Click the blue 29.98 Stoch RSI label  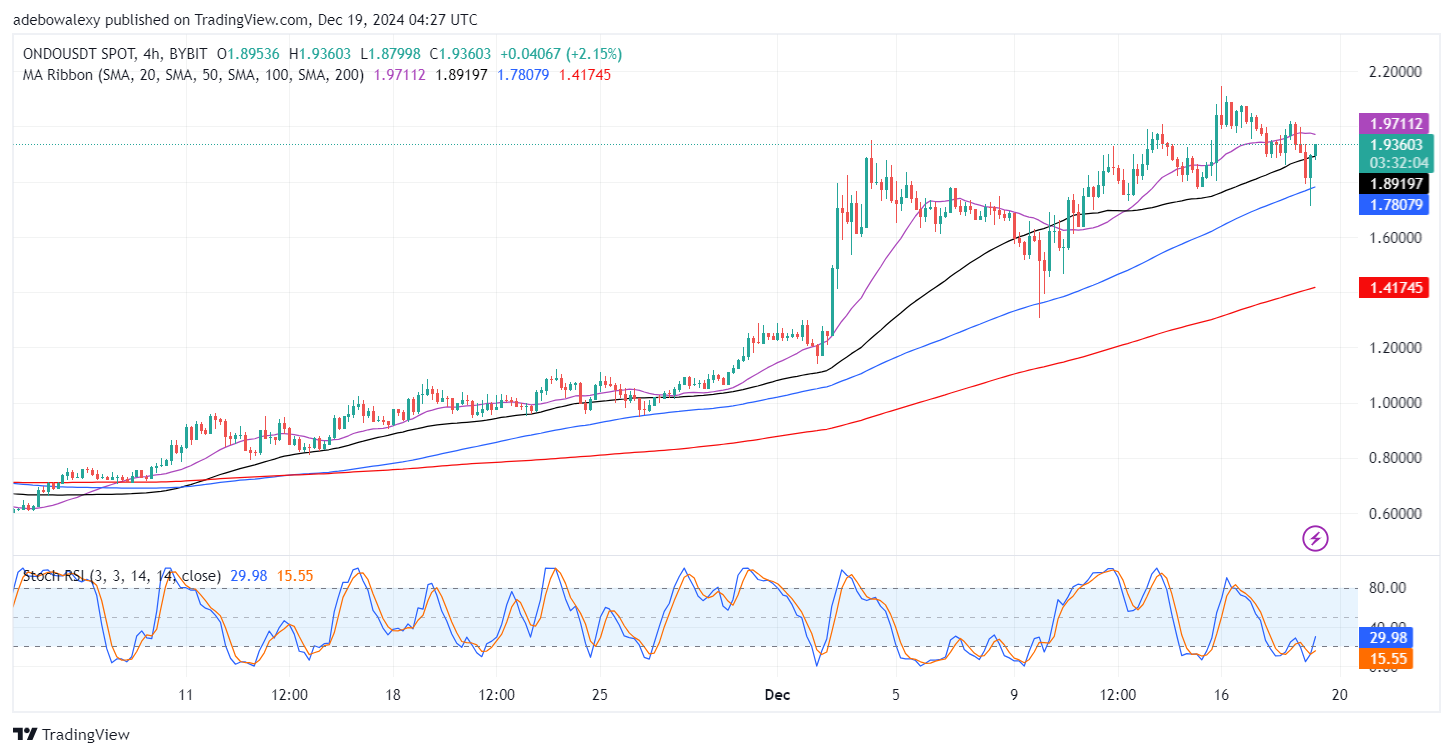(x=1384, y=637)
